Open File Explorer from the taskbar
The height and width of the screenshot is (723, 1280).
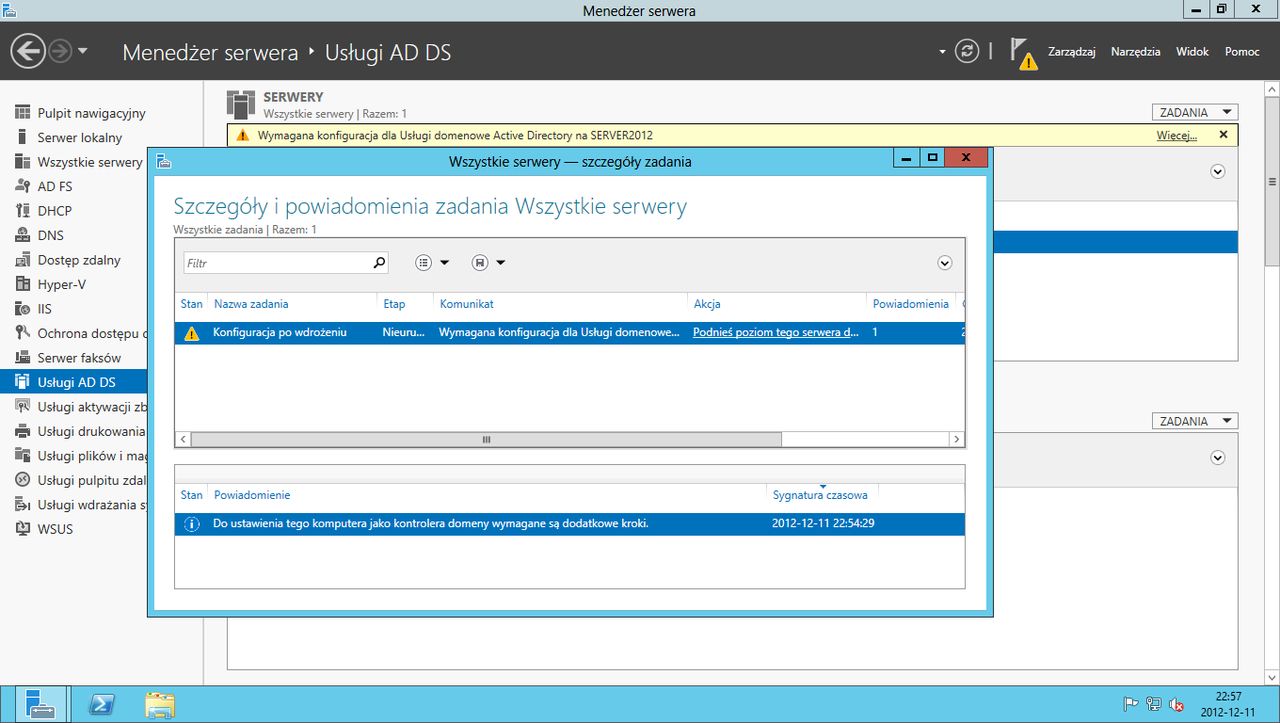click(160, 704)
